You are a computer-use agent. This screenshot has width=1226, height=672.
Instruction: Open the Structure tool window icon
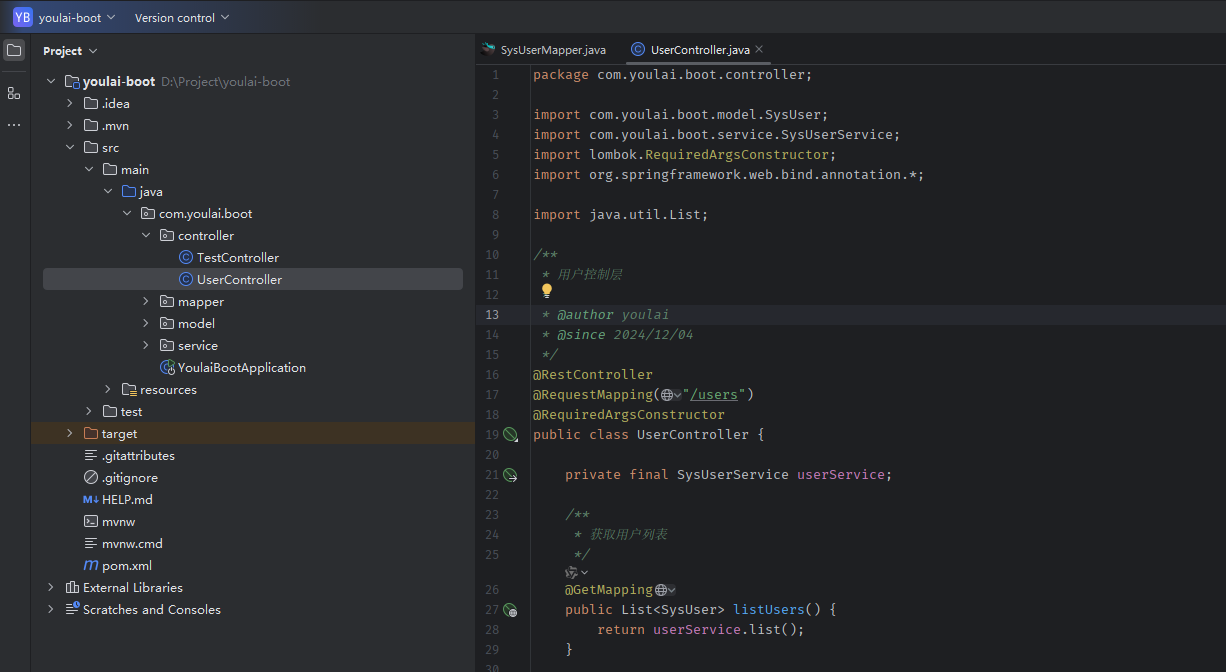(x=14, y=93)
